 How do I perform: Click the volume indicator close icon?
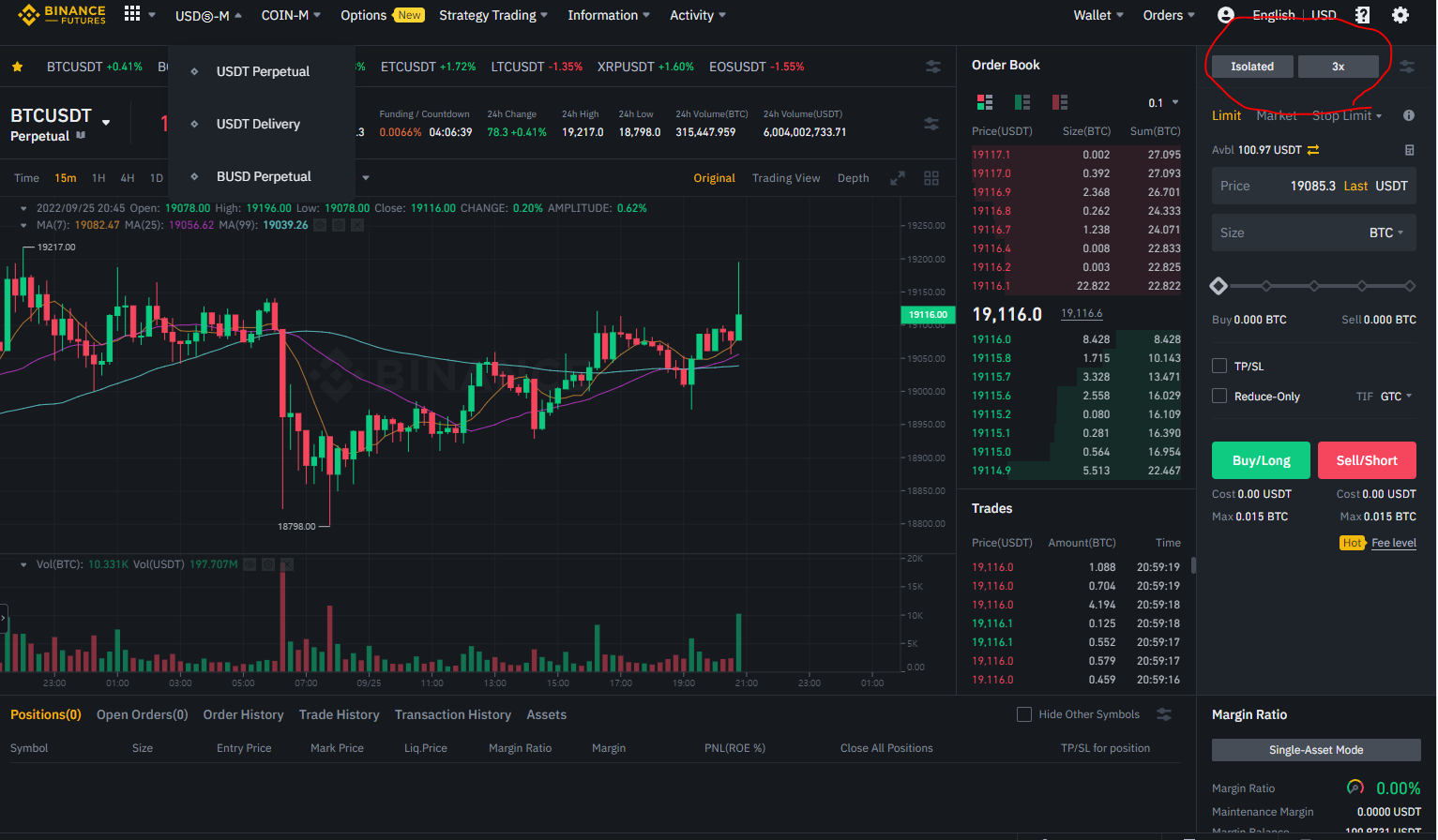(287, 564)
